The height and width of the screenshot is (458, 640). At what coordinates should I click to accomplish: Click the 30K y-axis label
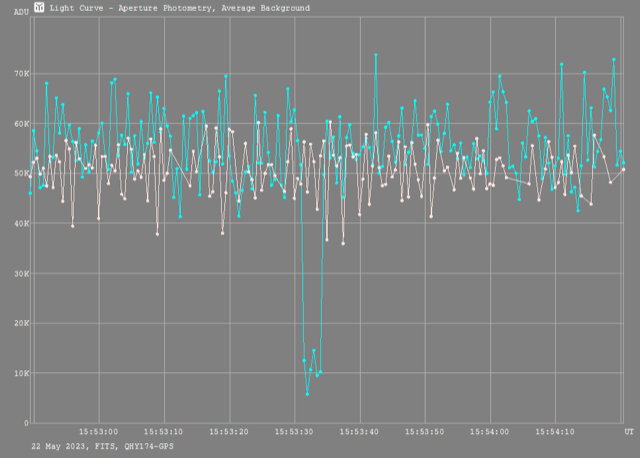point(22,273)
